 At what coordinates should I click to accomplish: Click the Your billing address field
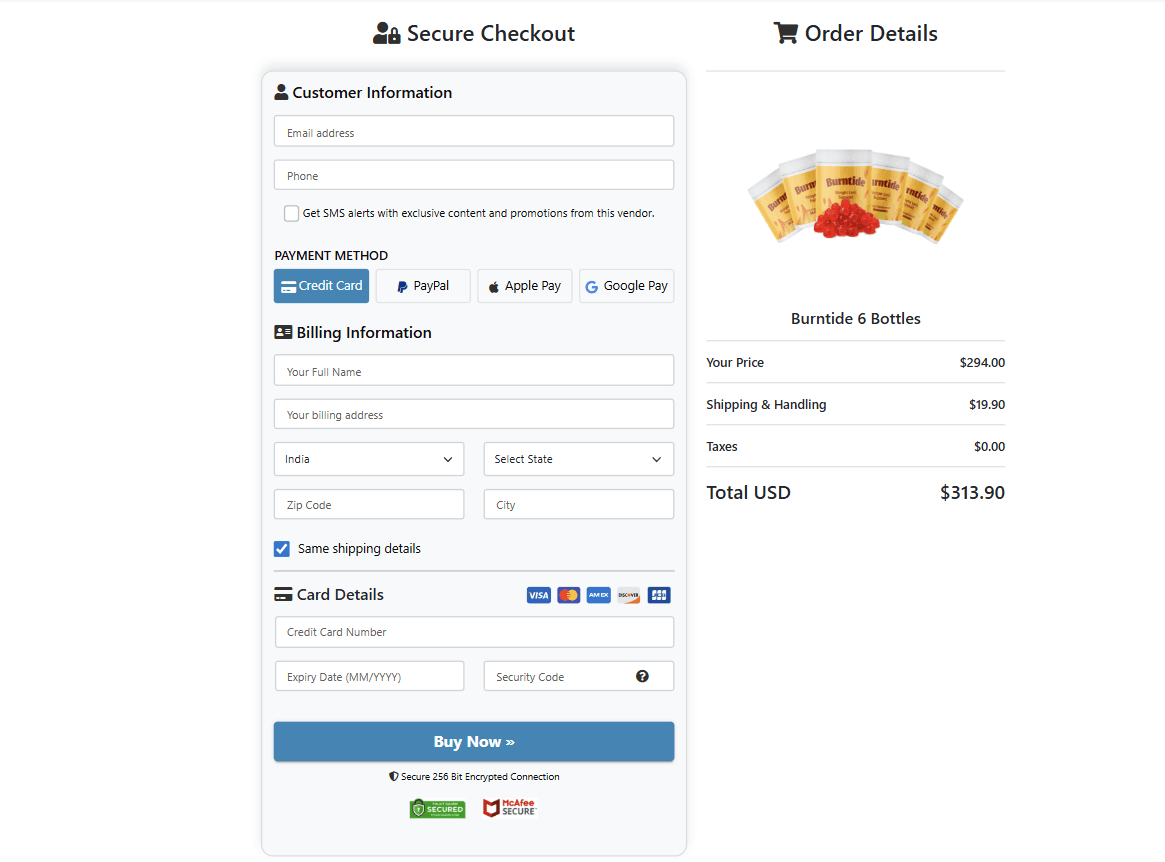[x=474, y=415]
